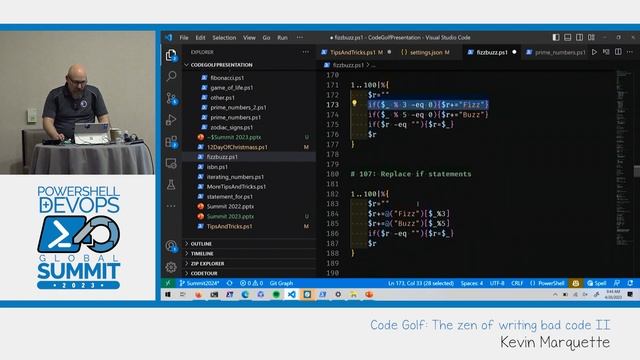Open the Run menu

click(x=282, y=38)
